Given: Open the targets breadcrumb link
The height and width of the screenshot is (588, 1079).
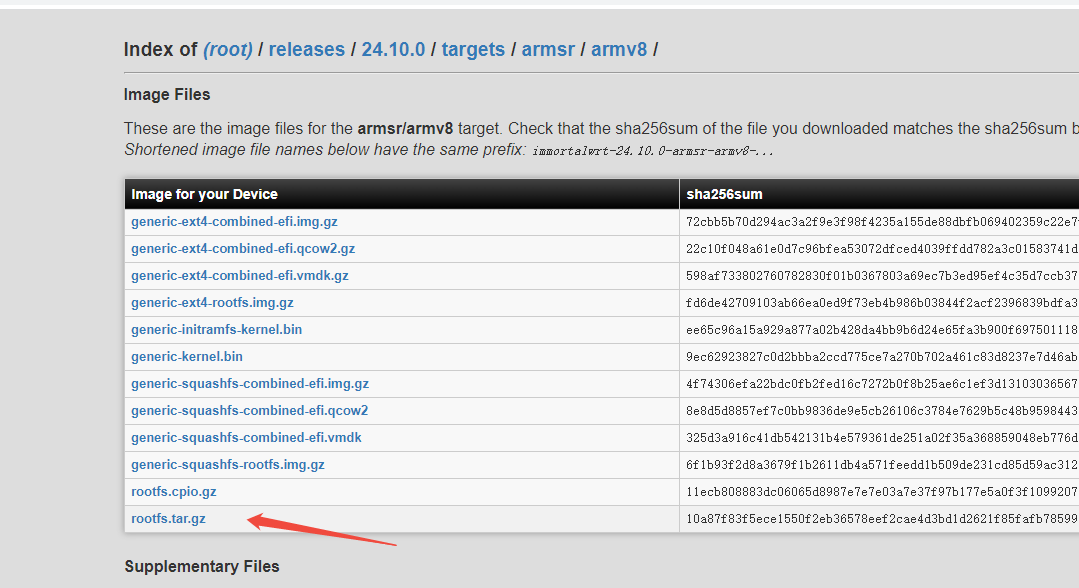Looking at the screenshot, I should [x=473, y=48].
